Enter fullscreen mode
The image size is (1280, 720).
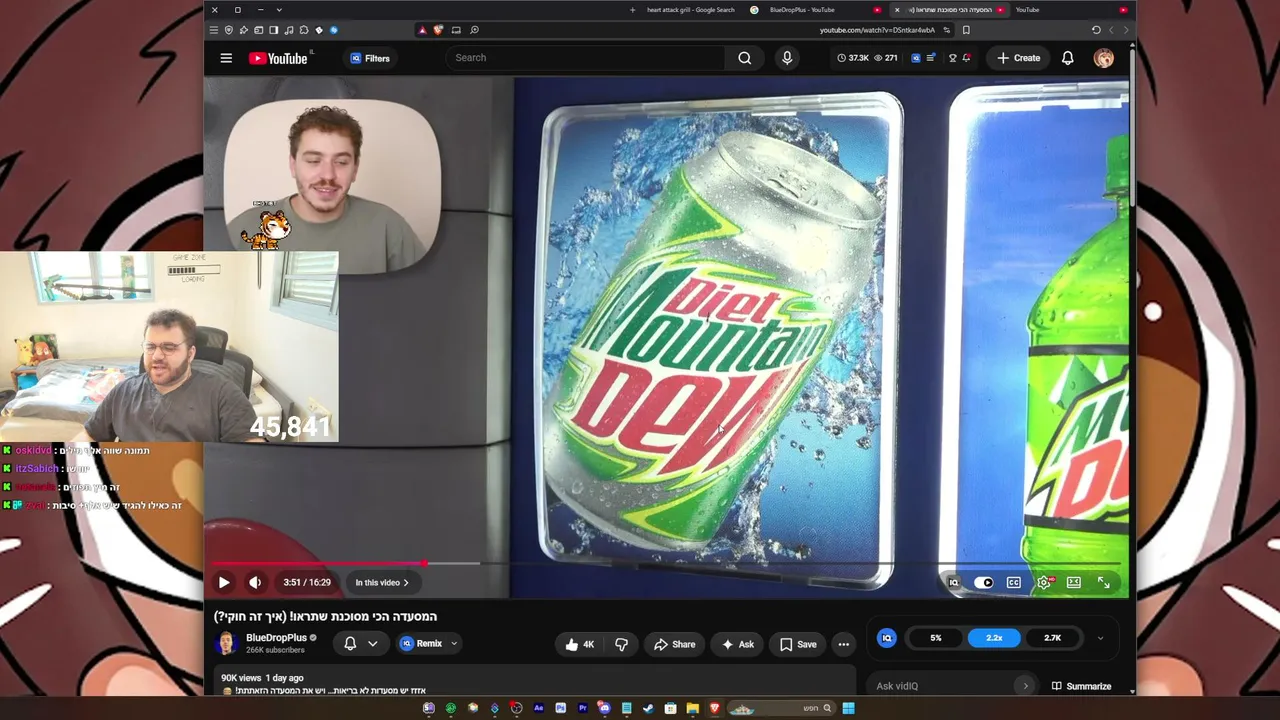1104,582
